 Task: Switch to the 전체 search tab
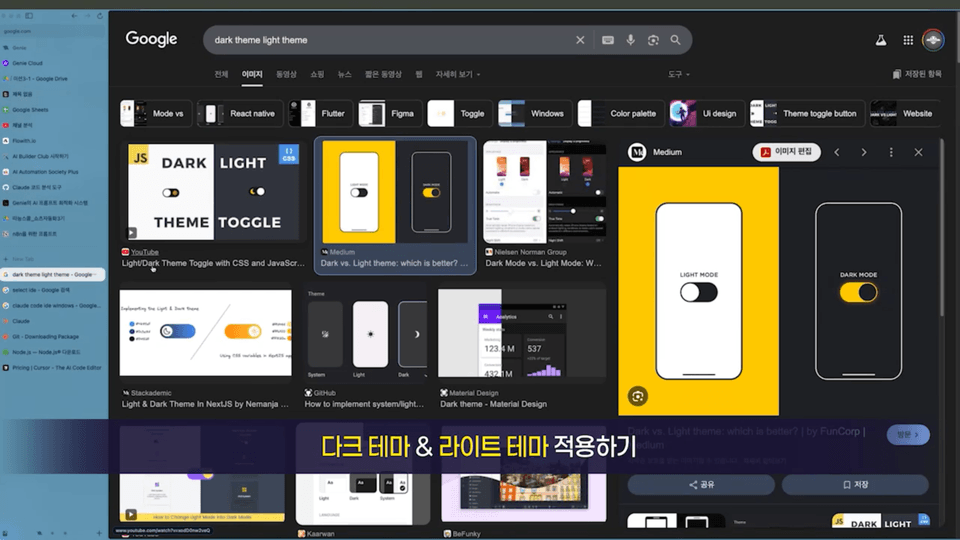pyautogui.click(x=221, y=74)
